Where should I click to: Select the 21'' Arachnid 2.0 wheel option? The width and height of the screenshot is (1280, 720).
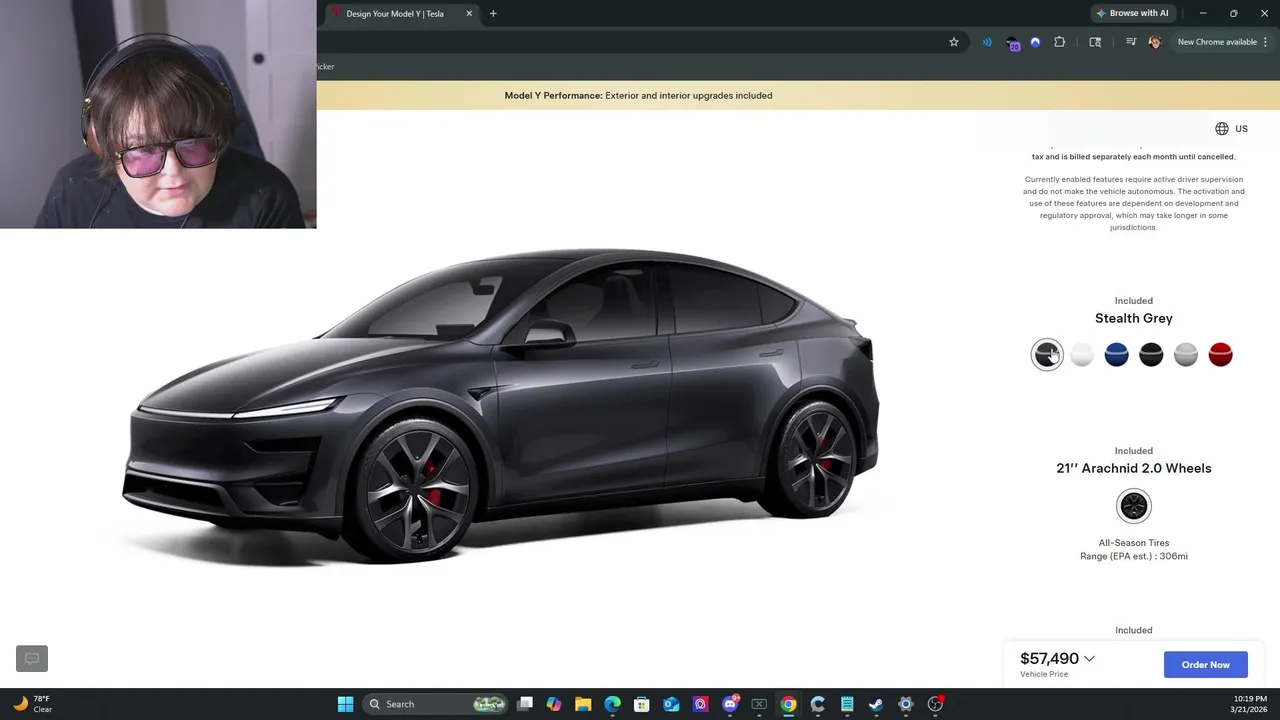1134,506
